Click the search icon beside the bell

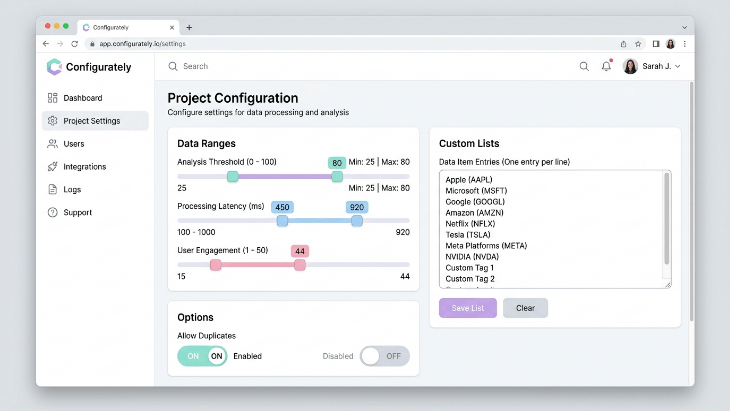point(584,67)
